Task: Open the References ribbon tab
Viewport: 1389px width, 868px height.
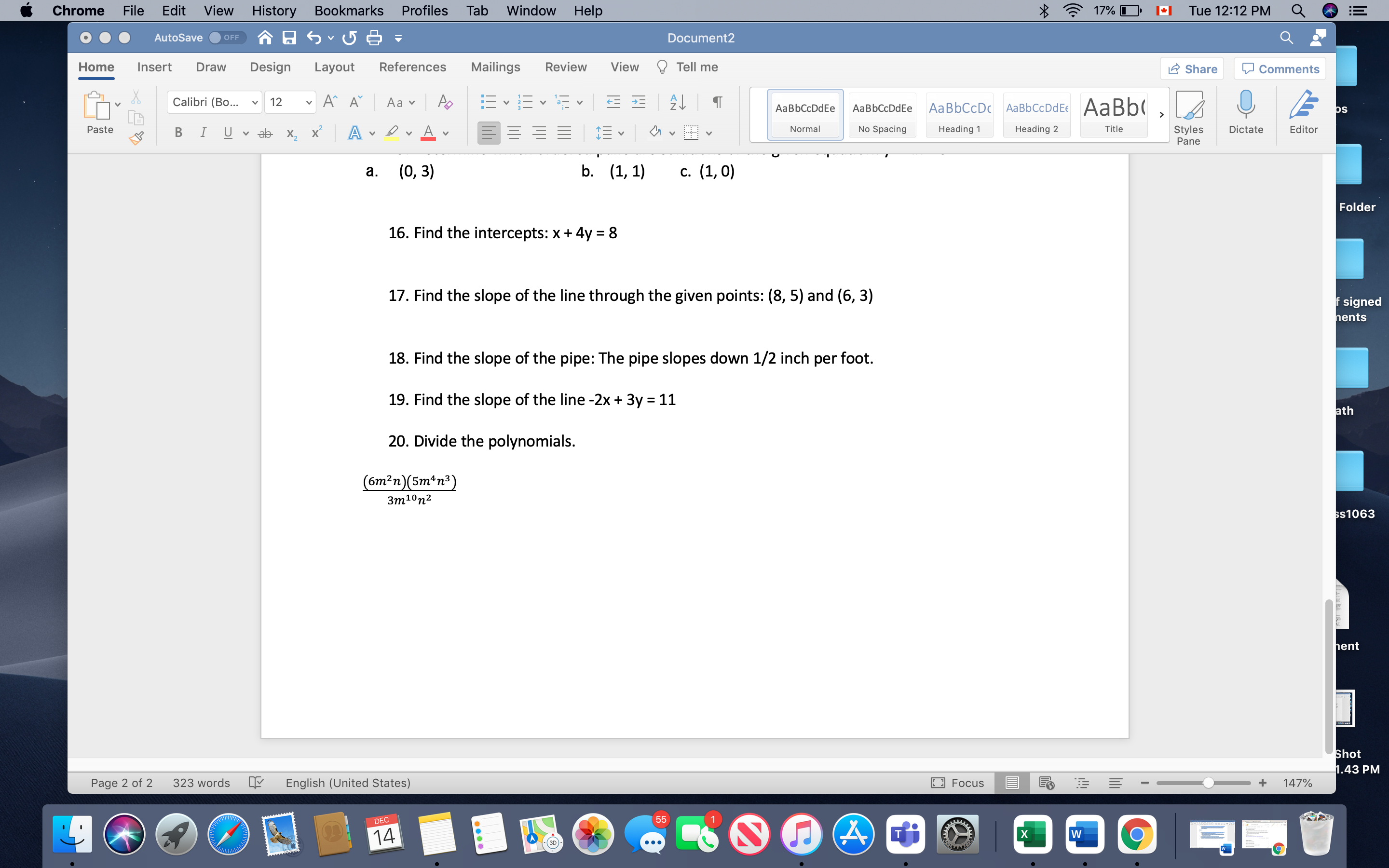Action: 412,67
